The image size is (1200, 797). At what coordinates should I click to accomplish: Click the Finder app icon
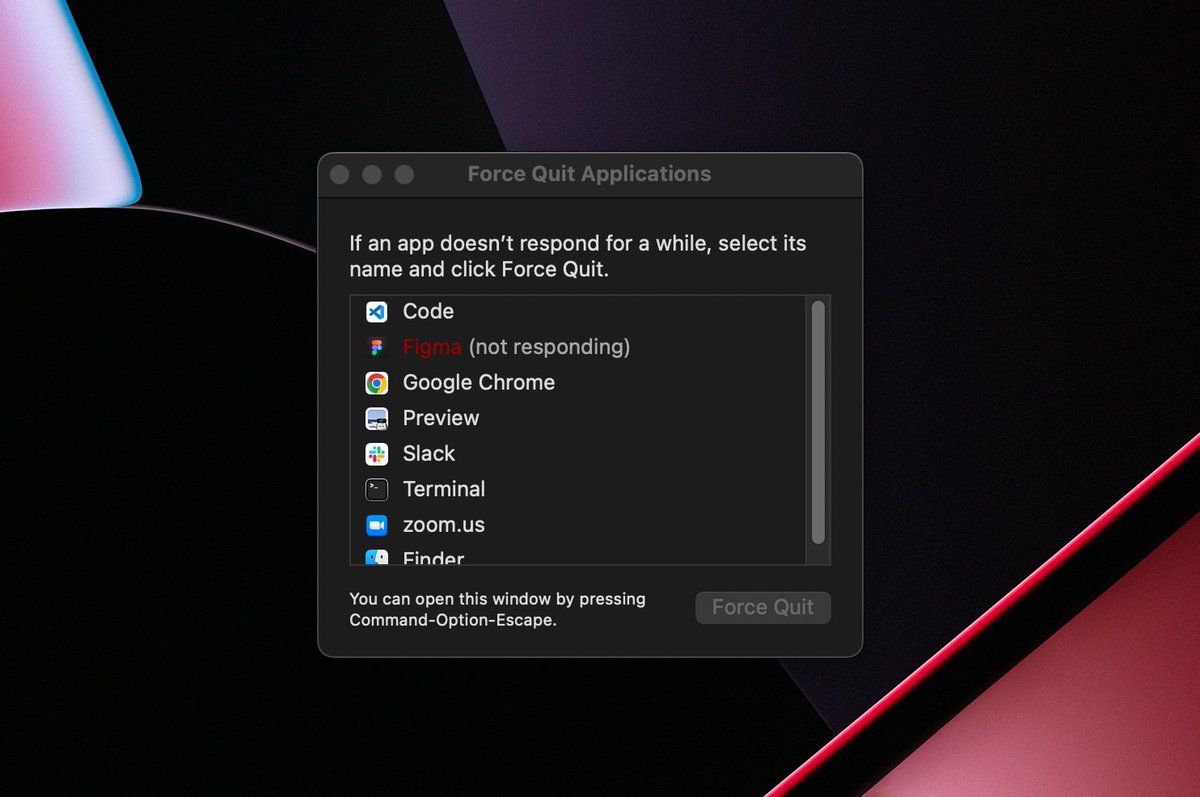(x=376, y=557)
